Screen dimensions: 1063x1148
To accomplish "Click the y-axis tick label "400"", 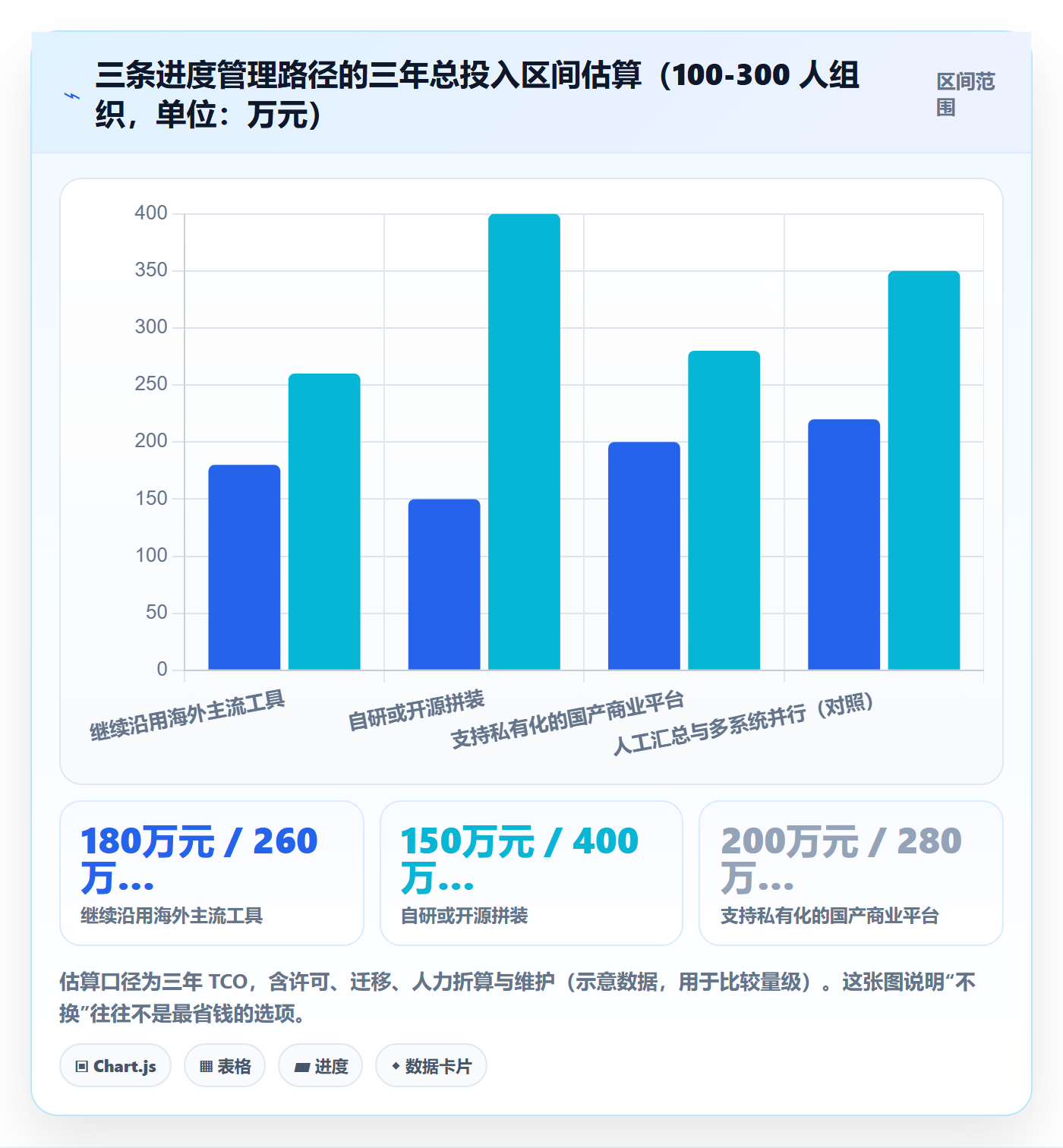I will pyautogui.click(x=151, y=213).
